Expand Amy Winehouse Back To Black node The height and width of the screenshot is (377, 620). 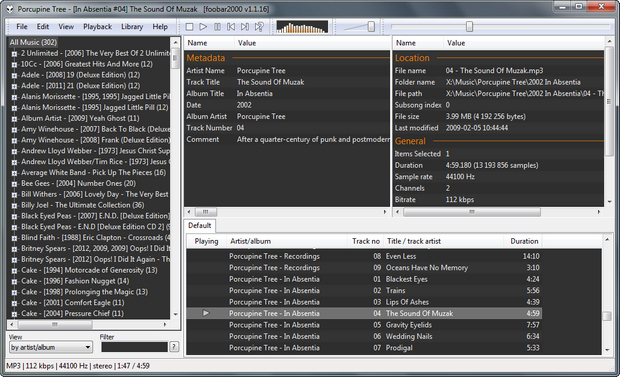click(x=14, y=129)
